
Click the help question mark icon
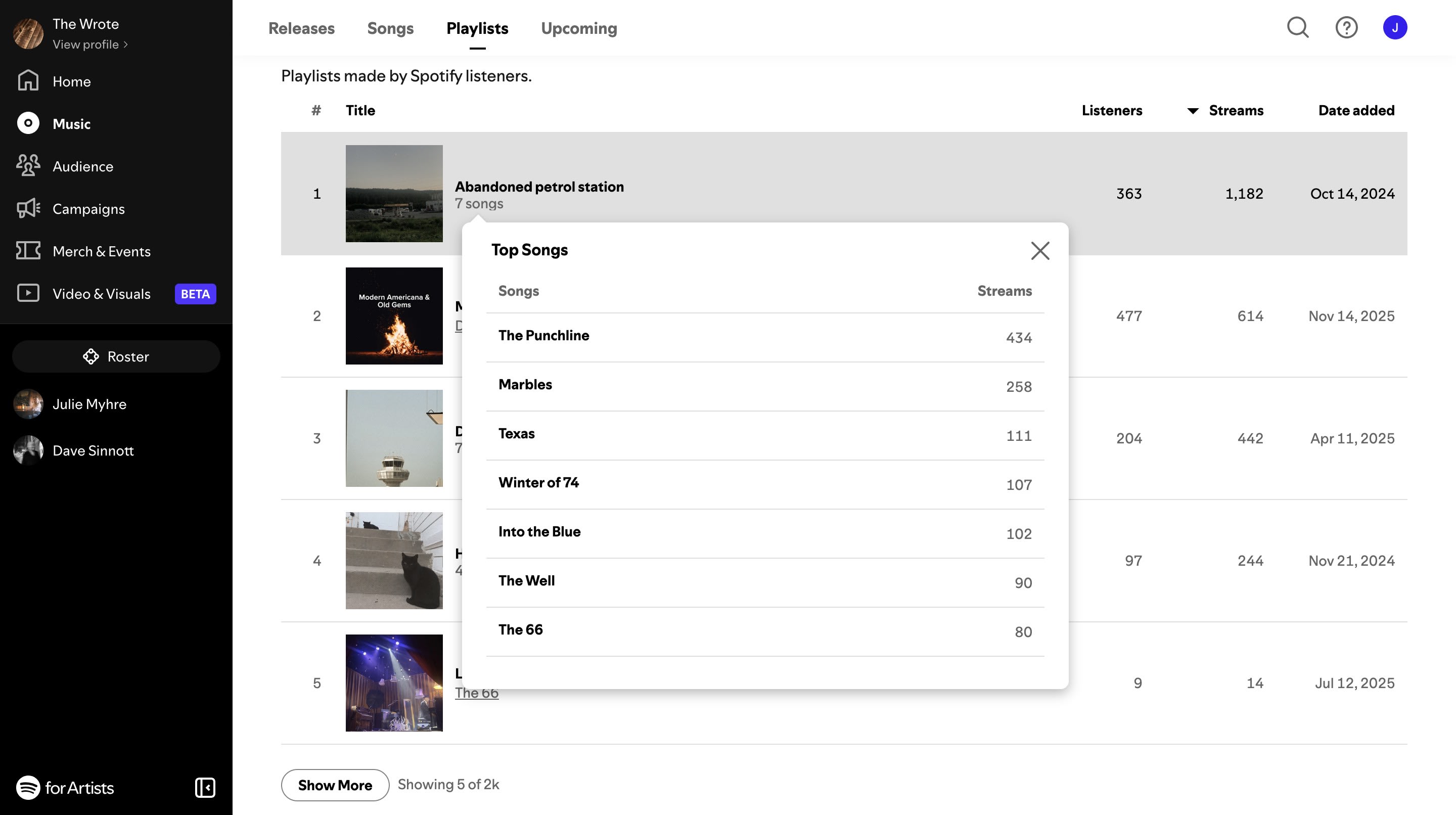(x=1346, y=27)
